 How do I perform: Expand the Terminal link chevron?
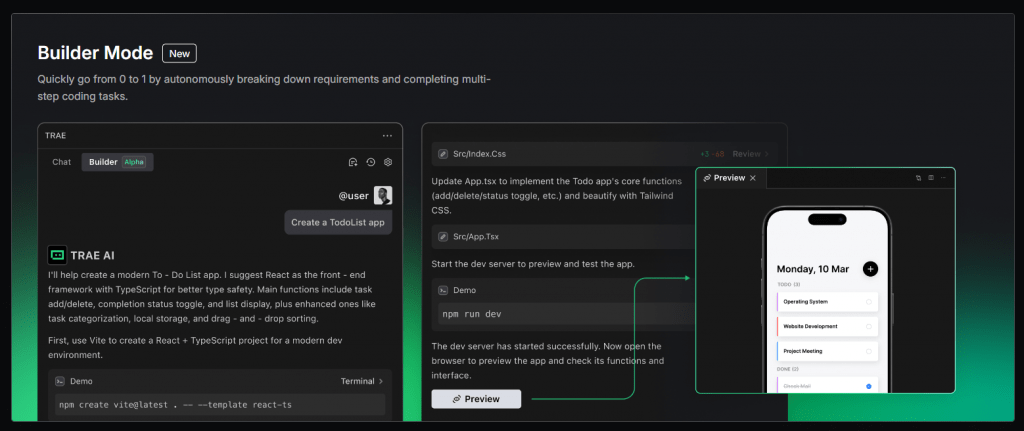coord(381,381)
